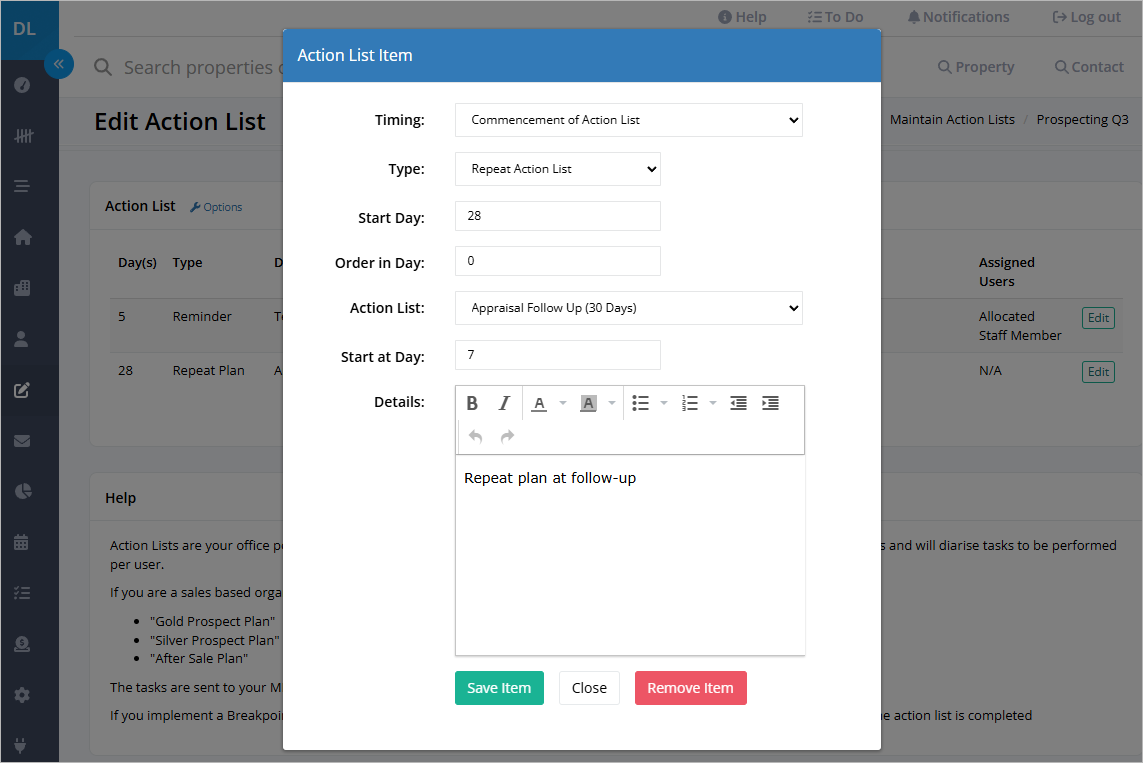Insert a numbered list in Details
The image size is (1143, 763).
pos(691,403)
